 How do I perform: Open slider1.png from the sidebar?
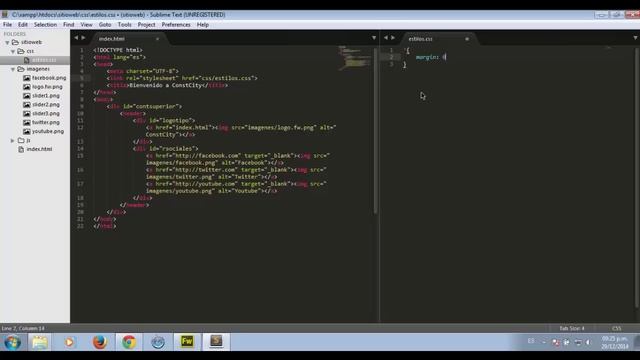pyautogui.click(x=46, y=96)
